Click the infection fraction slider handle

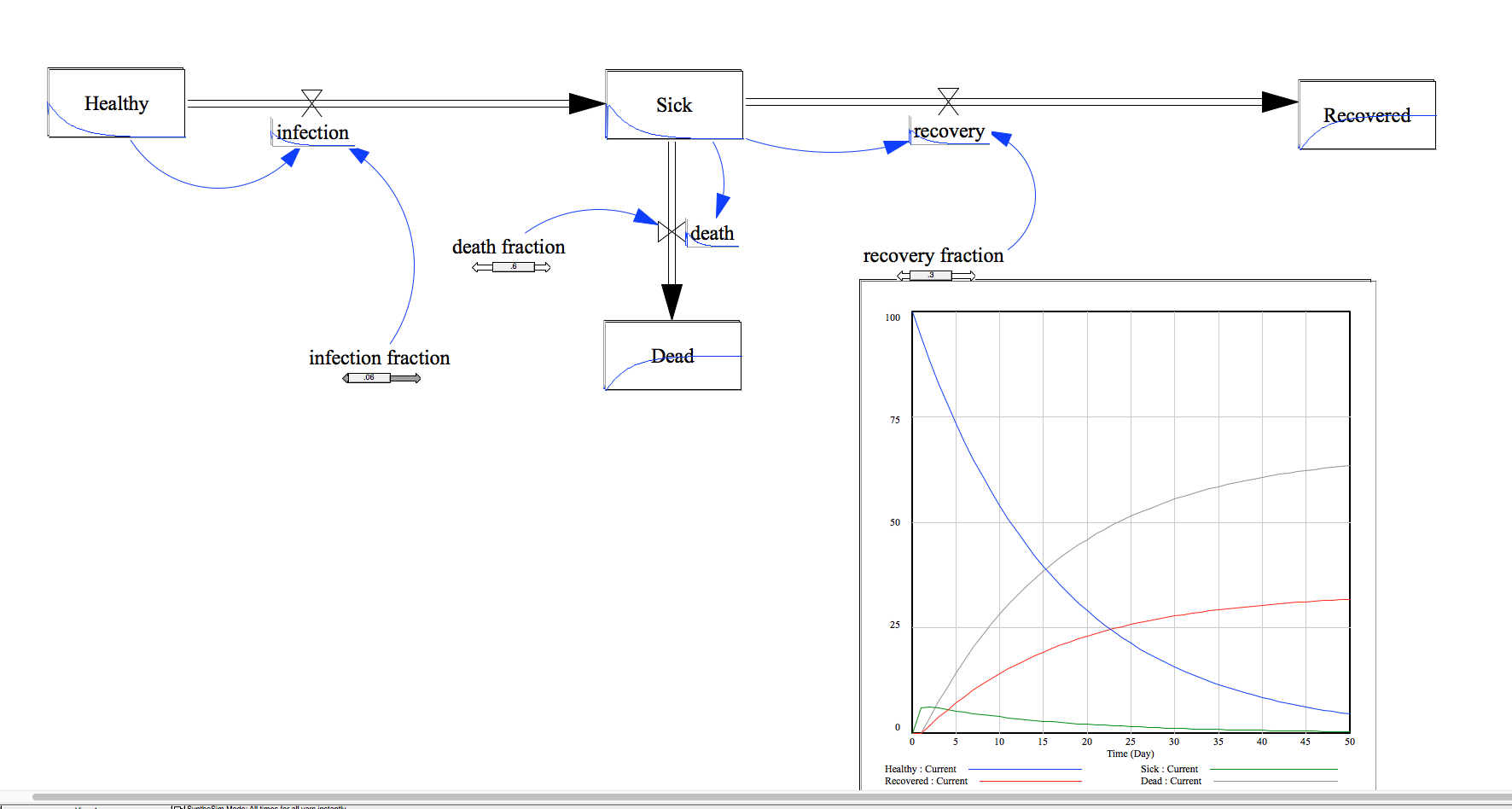coord(369,377)
